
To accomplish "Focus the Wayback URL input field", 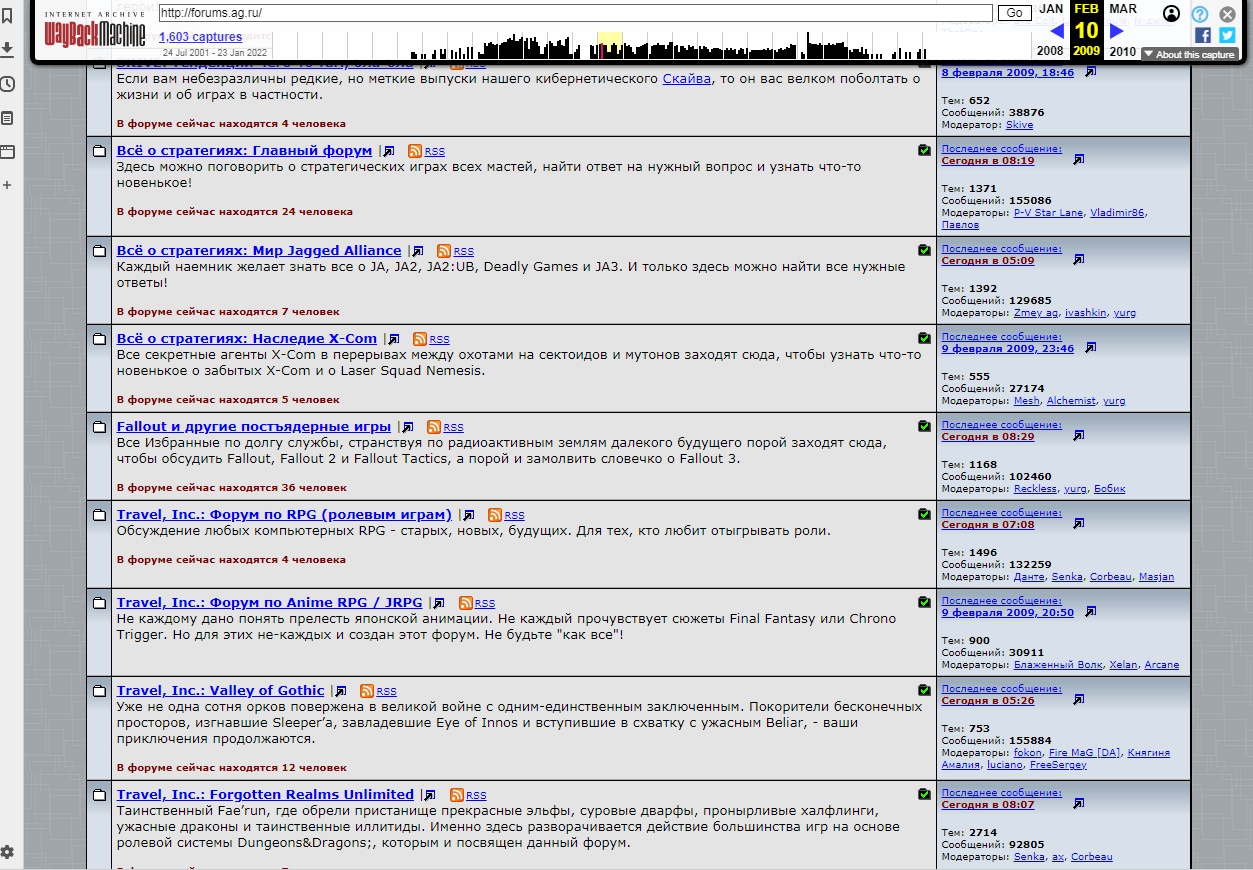I will 576,13.
